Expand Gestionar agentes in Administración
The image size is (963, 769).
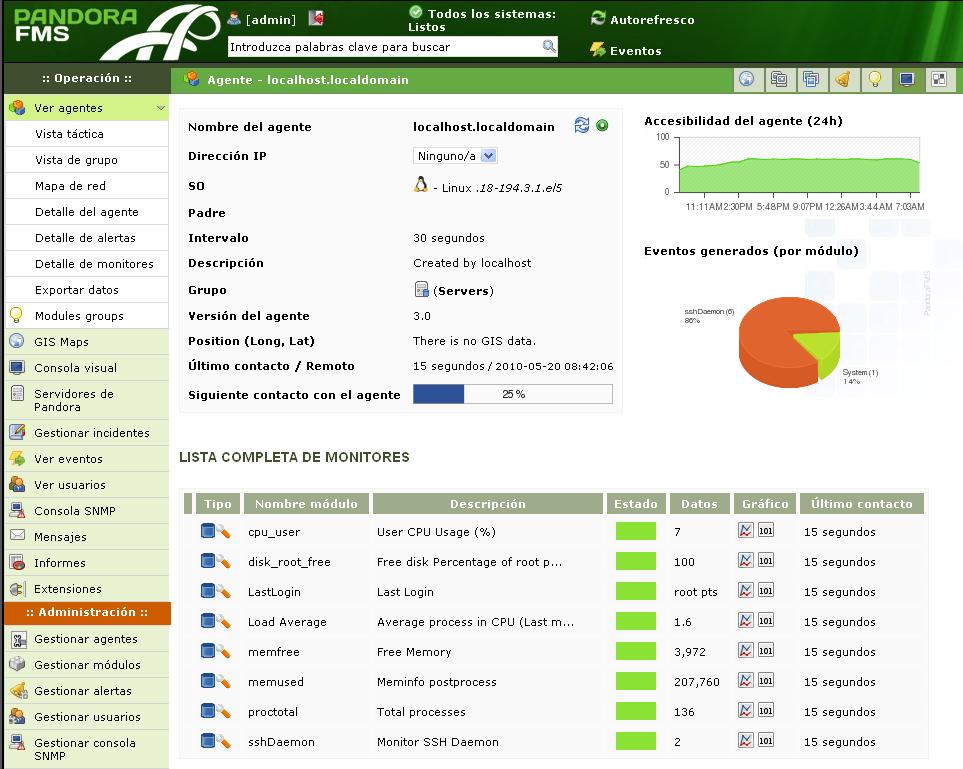[x=86, y=639]
